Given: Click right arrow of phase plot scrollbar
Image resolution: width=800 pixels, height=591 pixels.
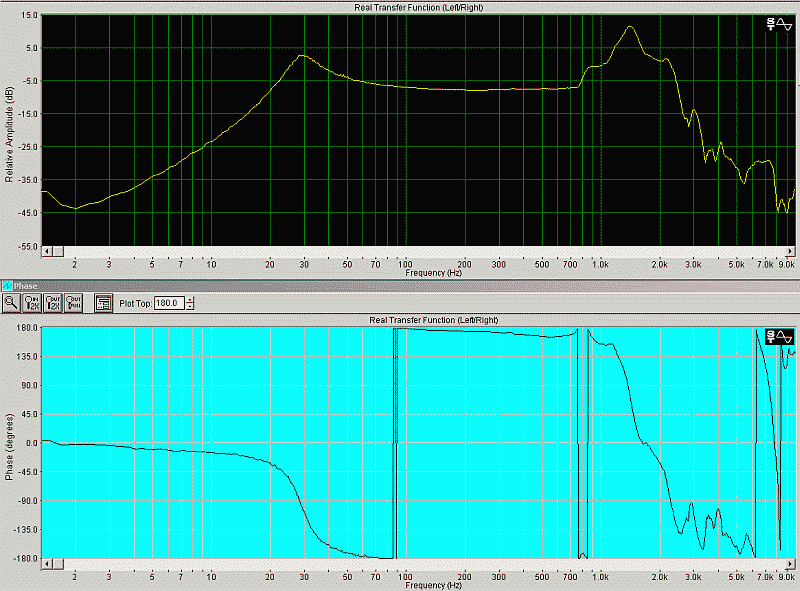Looking at the screenshot, I should tap(790, 564).
